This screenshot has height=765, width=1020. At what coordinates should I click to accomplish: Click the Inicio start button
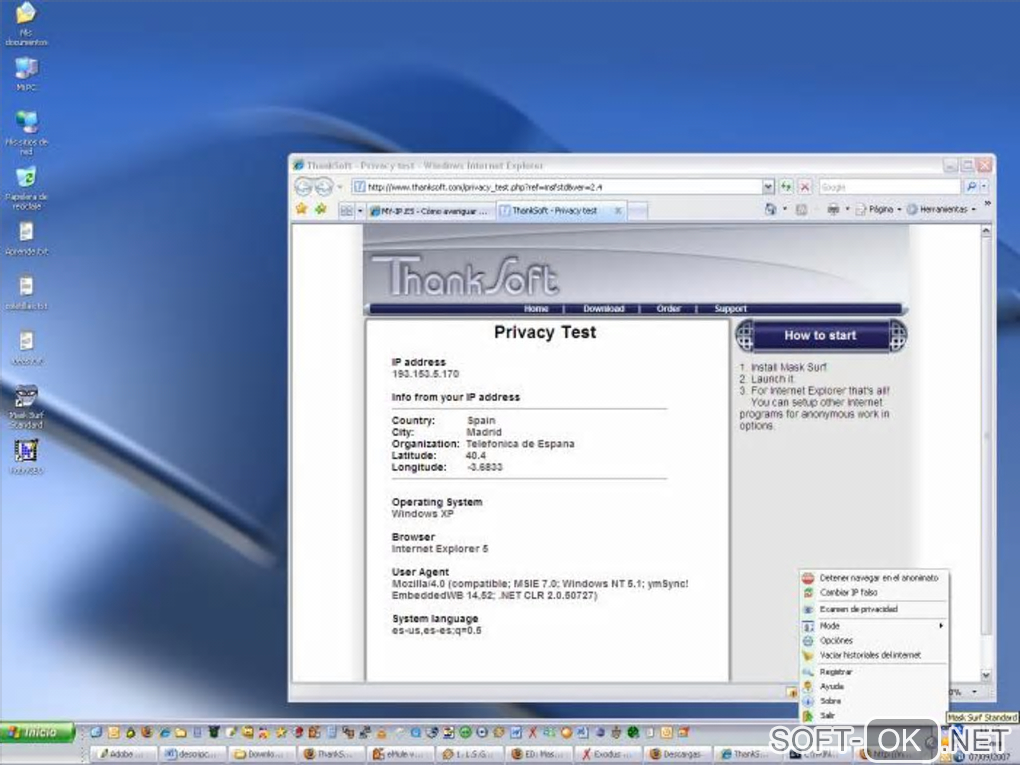click(38, 732)
